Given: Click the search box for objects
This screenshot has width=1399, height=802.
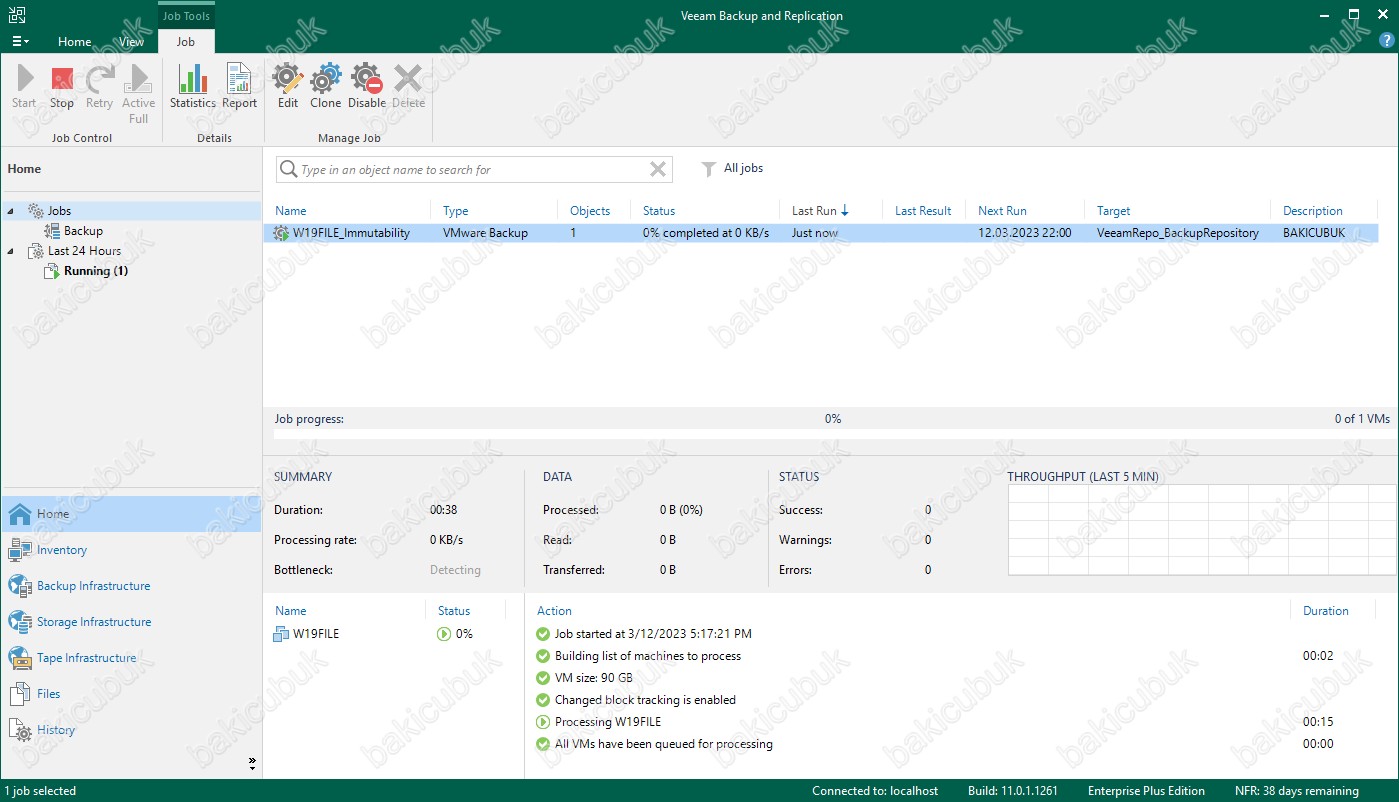Looking at the screenshot, I should (x=474, y=170).
